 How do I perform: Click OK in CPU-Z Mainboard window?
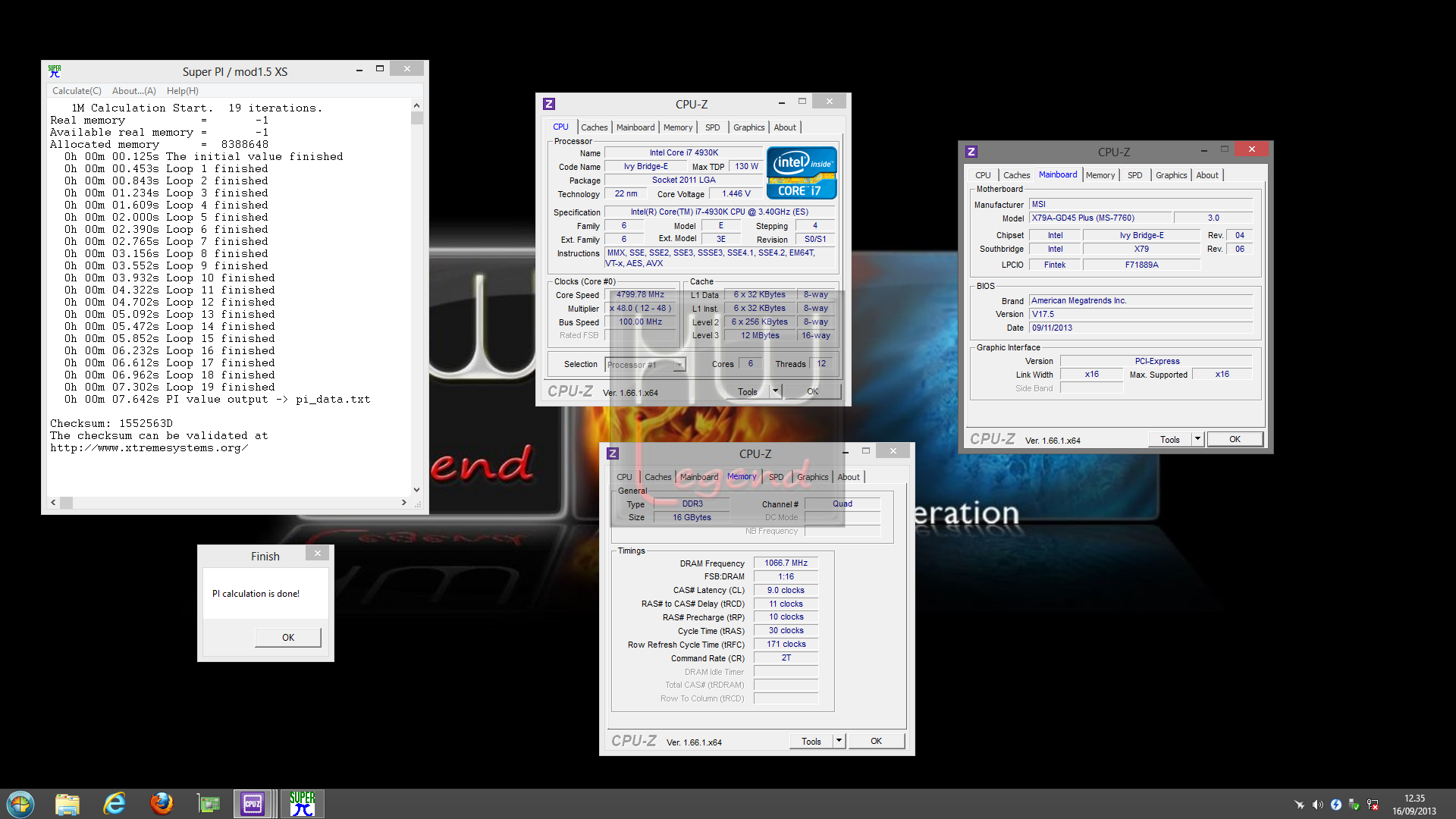coord(1235,440)
